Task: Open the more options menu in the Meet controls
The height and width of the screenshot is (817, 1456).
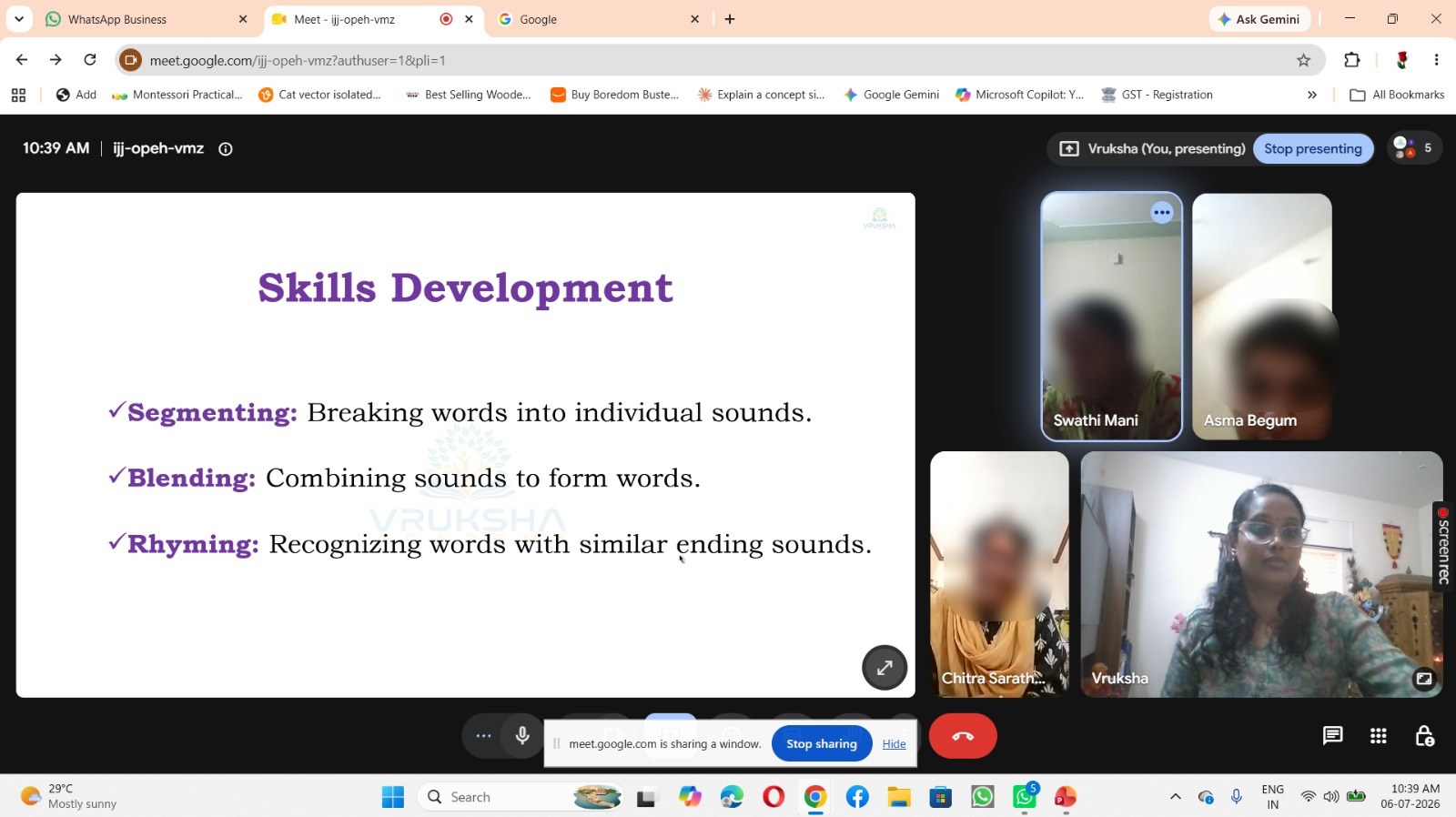Action: [x=483, y=735]
